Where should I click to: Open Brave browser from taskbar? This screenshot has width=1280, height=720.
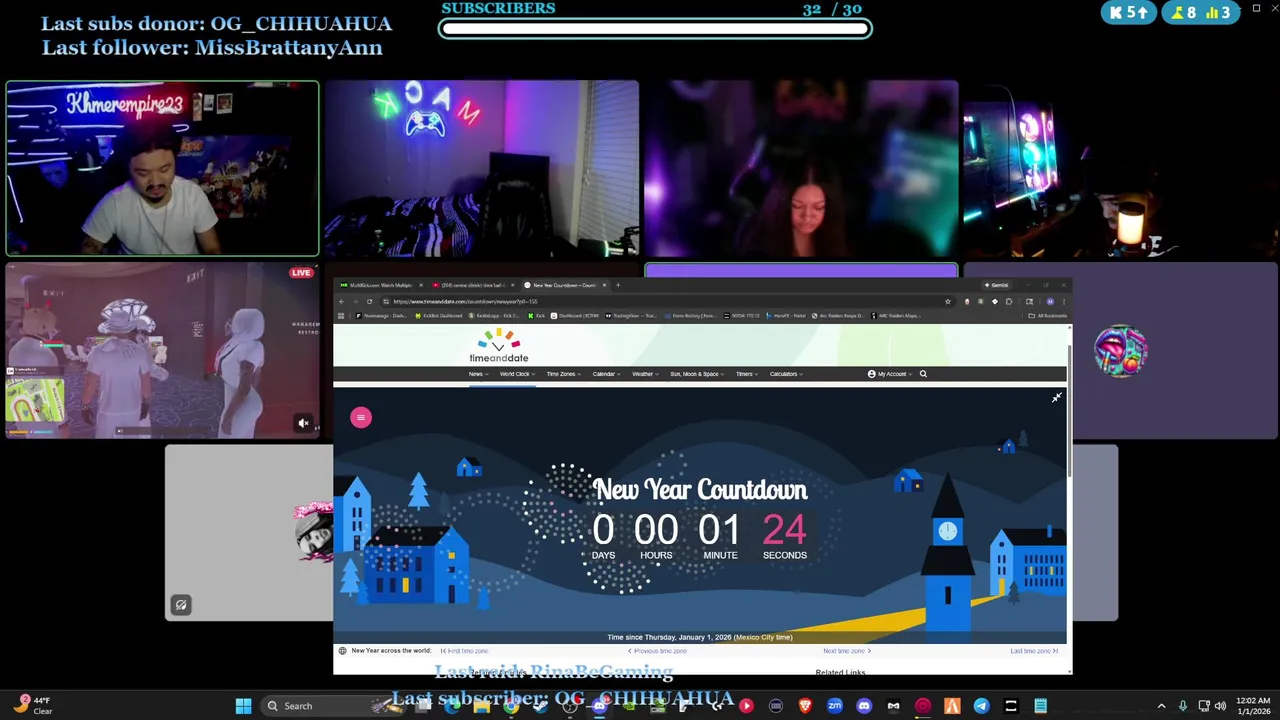(x=805, y=706)
